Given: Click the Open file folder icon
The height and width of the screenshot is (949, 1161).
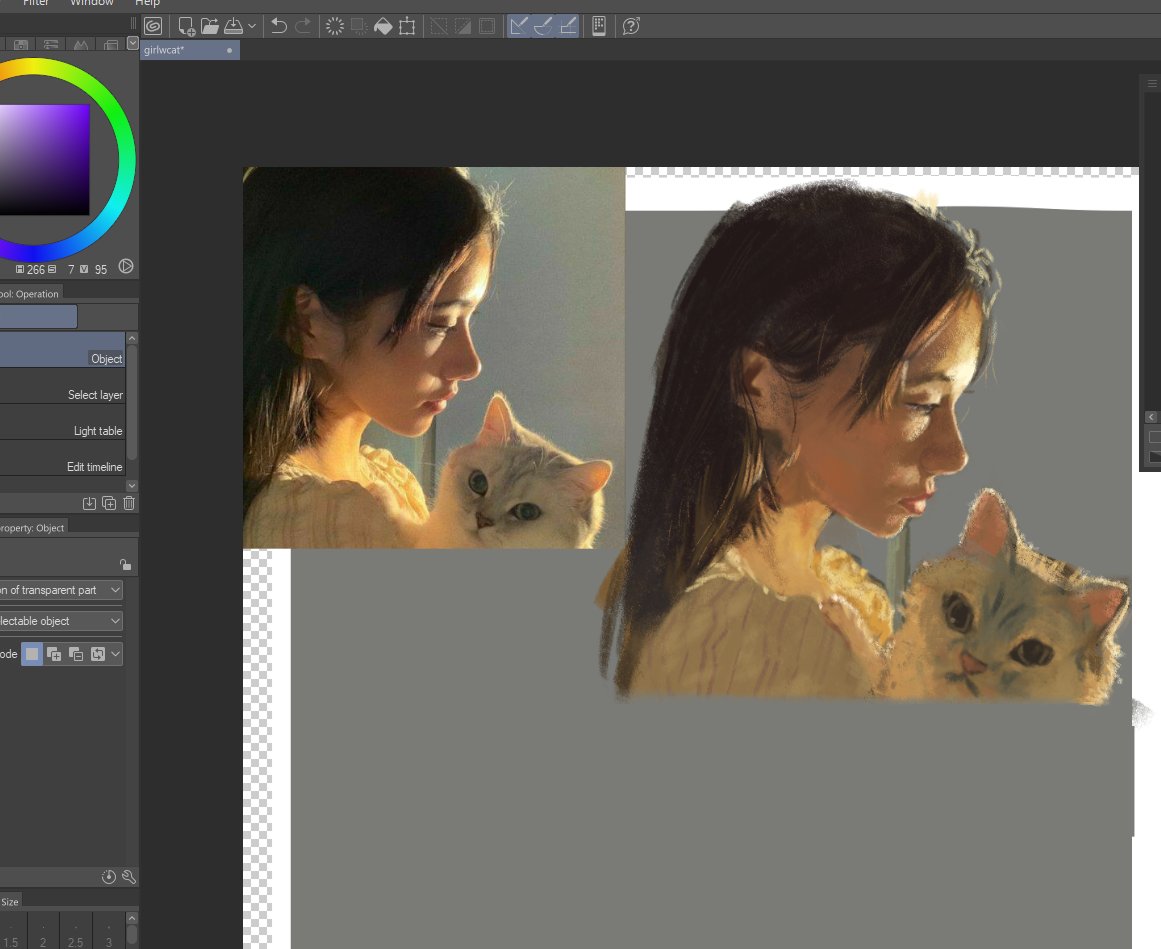Looking at the screenshot, I should 210,27.
